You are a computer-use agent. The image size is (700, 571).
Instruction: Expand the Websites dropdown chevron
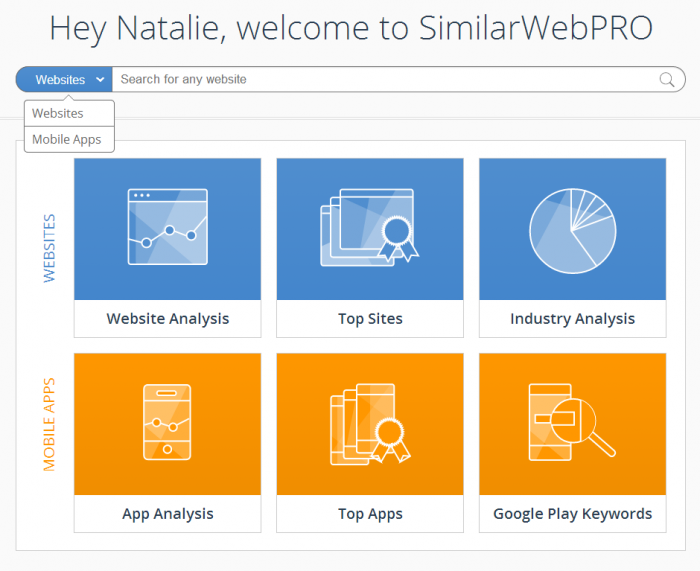[100, 79]
